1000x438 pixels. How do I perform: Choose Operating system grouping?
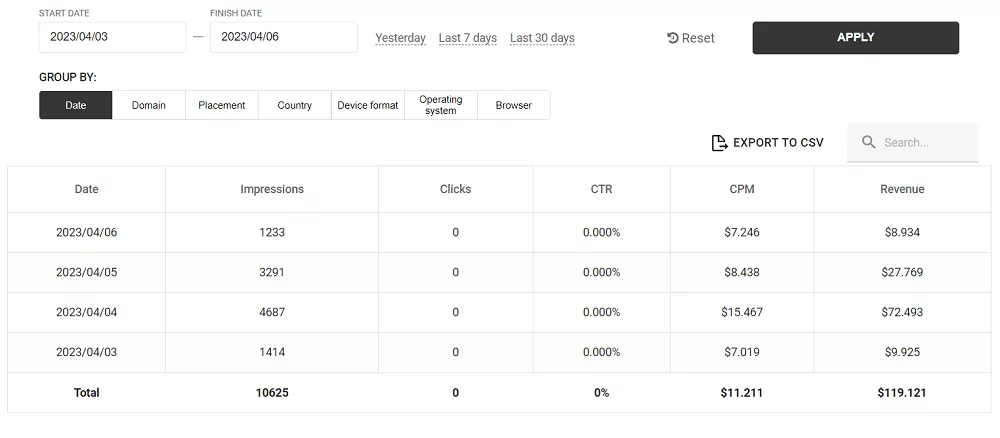(441, 105)
